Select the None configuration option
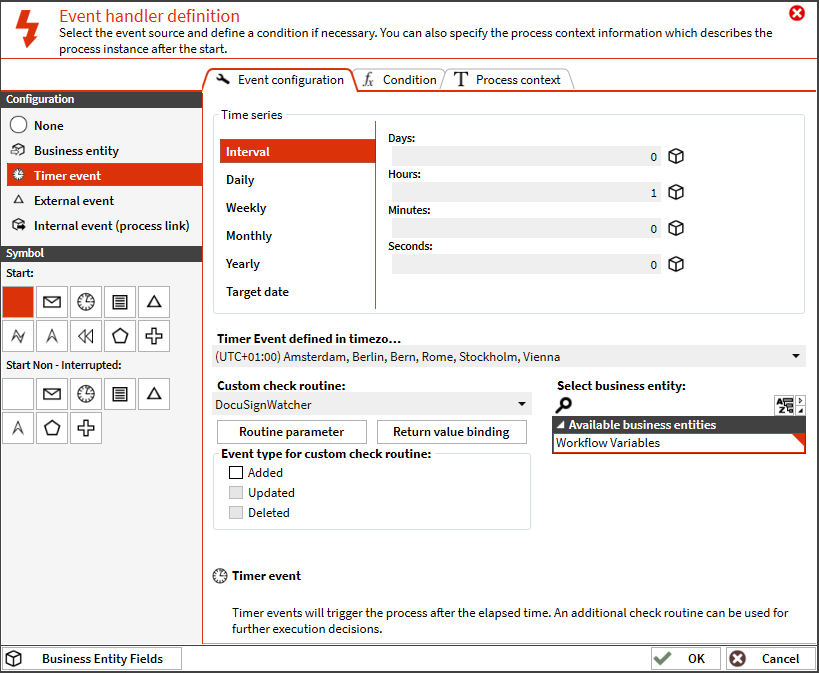Viewport: 819px width, 673px height. click(x=48, y=126)
